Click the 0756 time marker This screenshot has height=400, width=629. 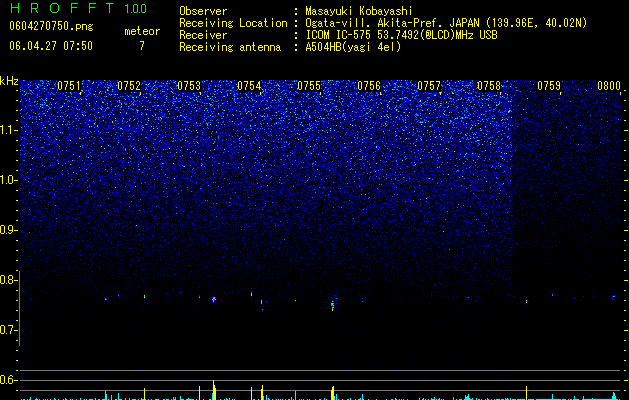369,86
